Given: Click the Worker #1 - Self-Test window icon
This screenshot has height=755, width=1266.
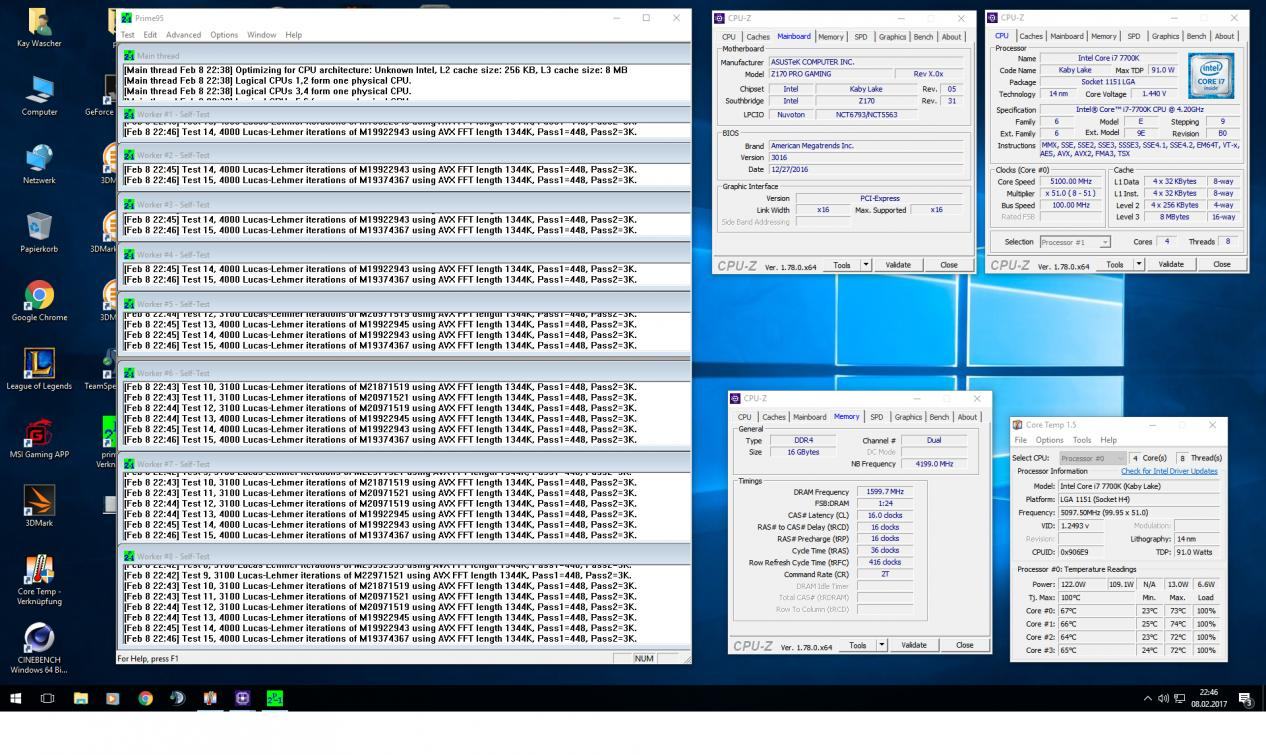Looking at the screenshot, I should (129, 114).
